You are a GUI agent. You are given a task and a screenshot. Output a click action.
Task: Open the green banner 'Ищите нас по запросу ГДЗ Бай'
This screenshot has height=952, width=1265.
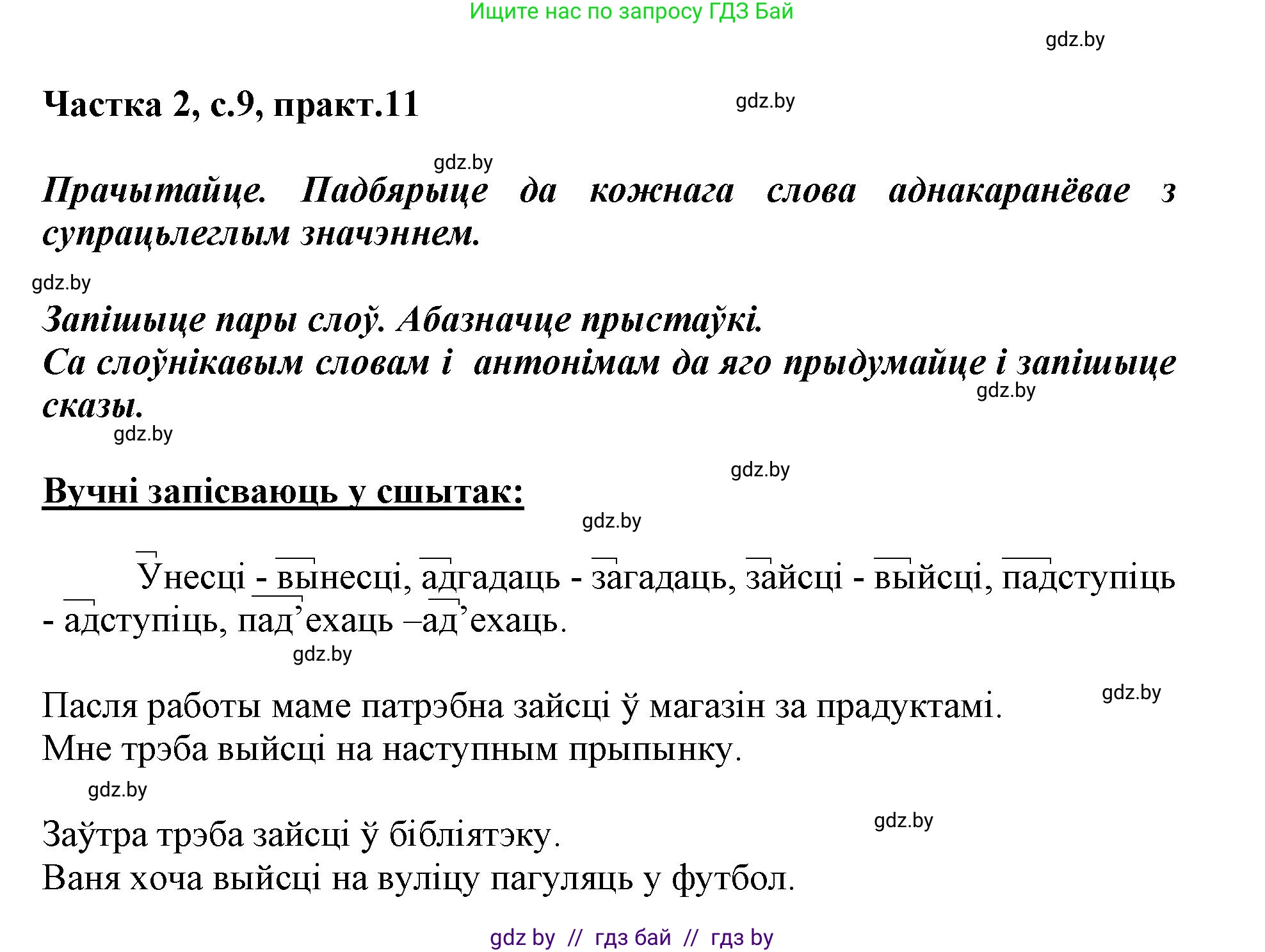[632, 13]
